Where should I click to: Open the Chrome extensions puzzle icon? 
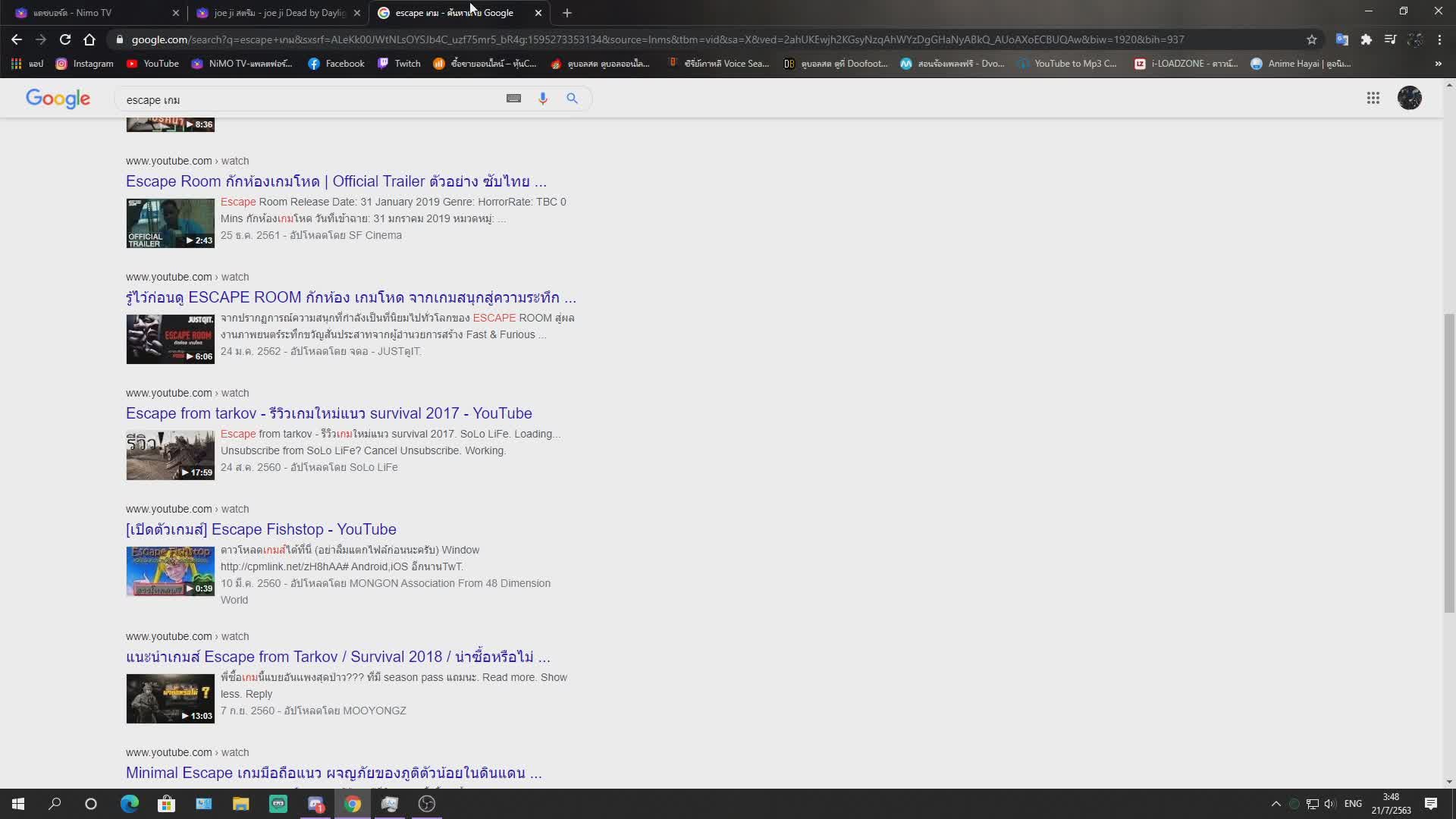(1366, 39)
